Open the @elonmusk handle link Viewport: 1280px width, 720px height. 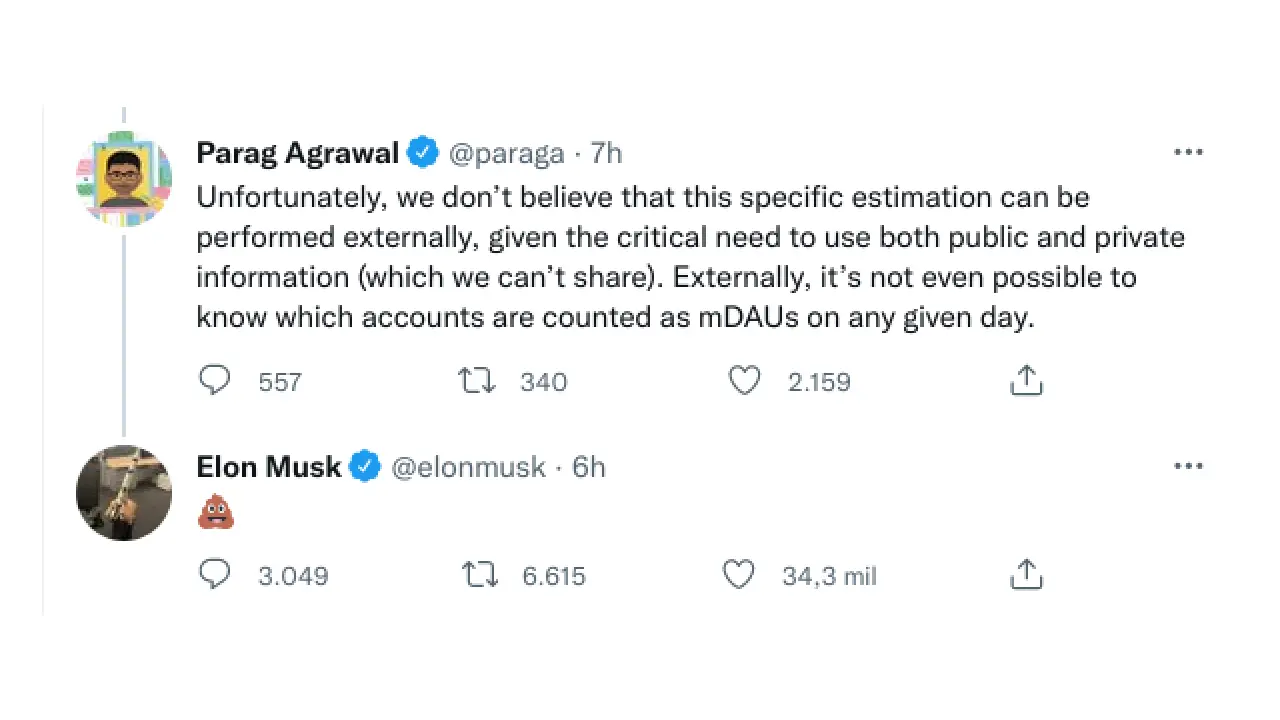pyautogui.click(x=468, y=467)
